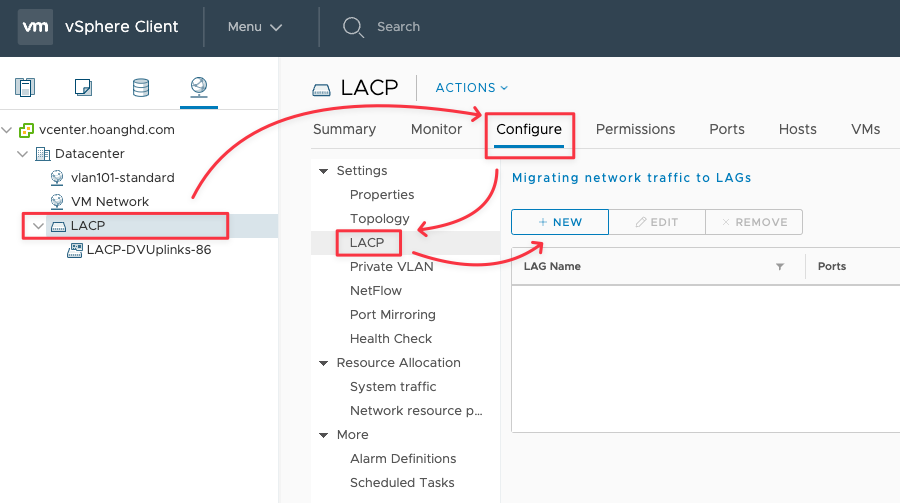Image resolution: width=900 pixels, height=503 pixels.
Task: Click the LACP switch icon in header
Action: [321, 89]
